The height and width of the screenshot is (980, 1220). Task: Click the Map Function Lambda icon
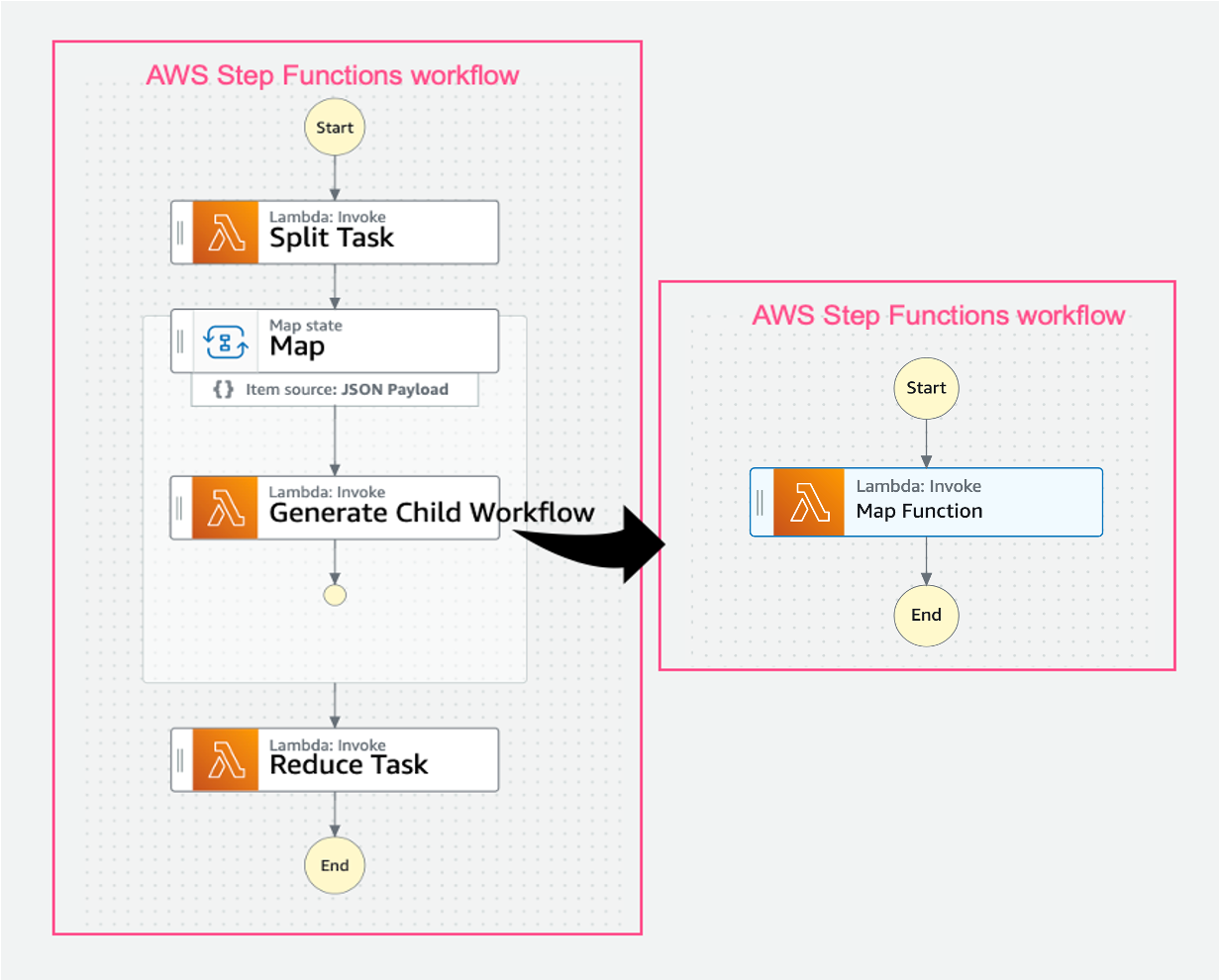point(809,503)
